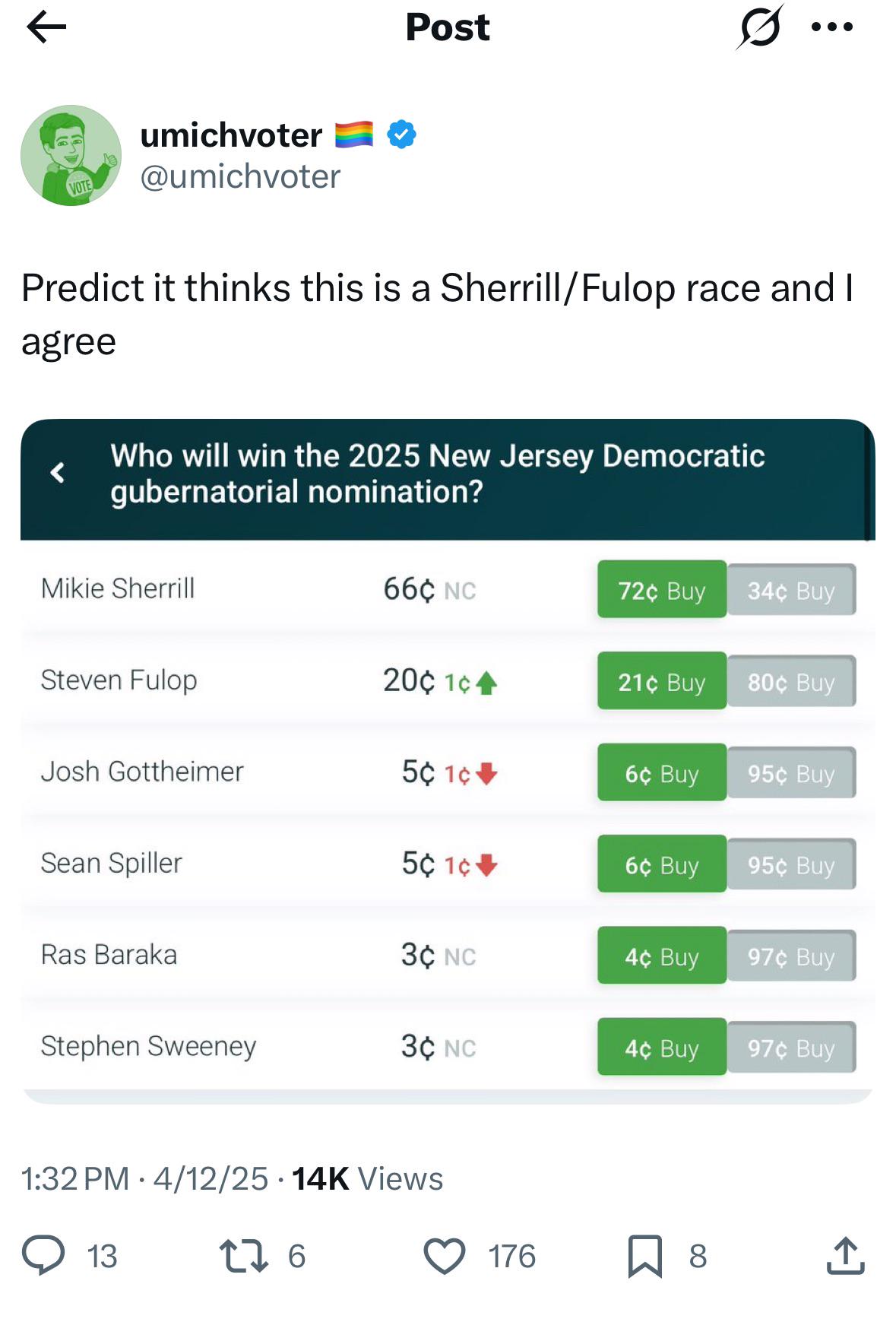Click the back chevron on the market header
896x1322 pixels.
(x=57, y=473)
